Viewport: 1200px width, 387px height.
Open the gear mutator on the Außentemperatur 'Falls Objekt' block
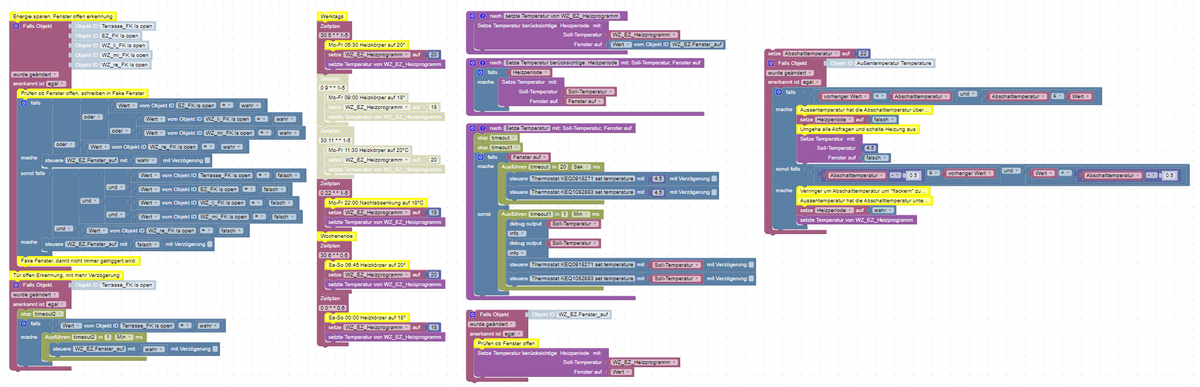coord(771,63)
